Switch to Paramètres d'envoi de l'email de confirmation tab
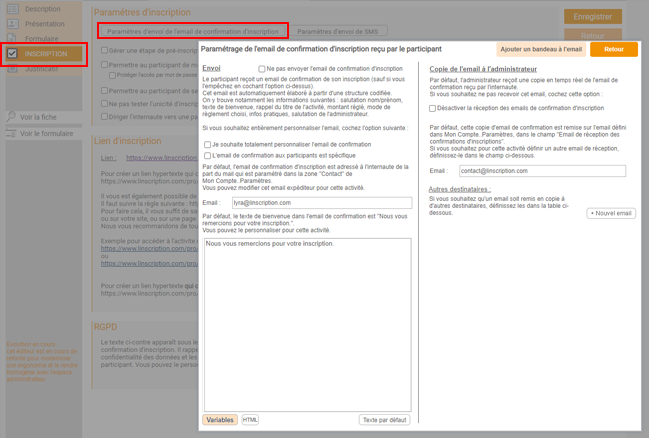649x438 pixels. pyautogui.click(x=193, y=31)
